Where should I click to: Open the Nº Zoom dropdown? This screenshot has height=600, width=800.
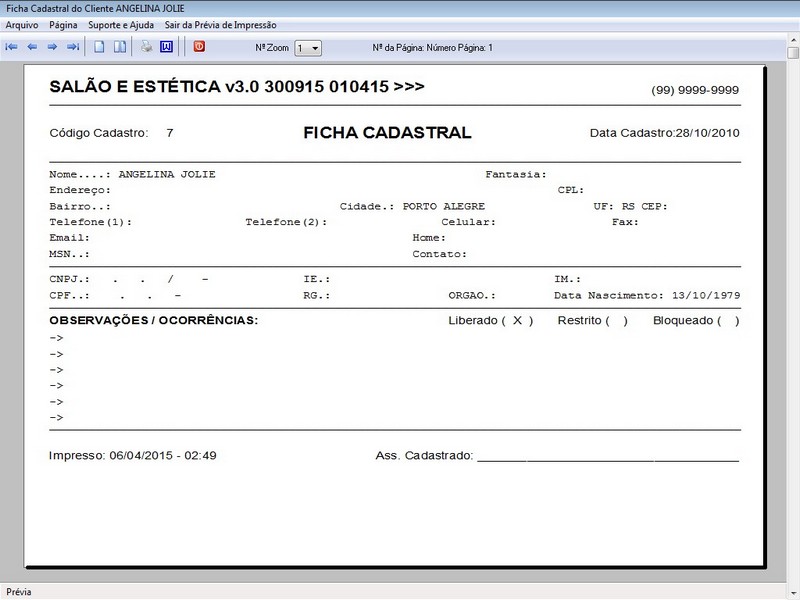308,48
